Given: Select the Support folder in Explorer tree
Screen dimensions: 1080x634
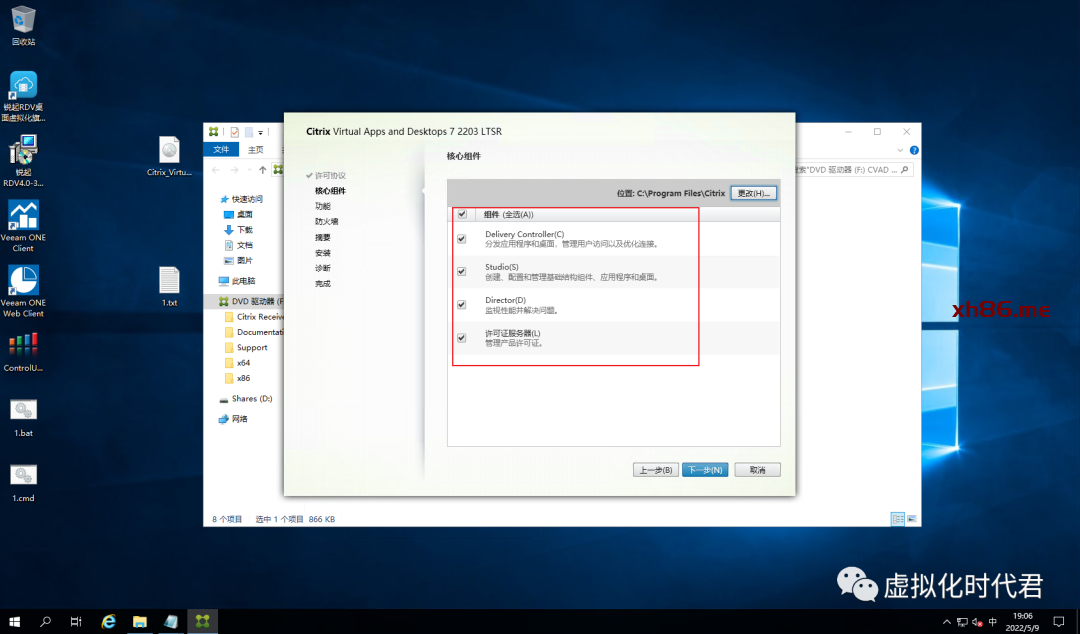Looking at the screenshot, I should click(252, 347).
